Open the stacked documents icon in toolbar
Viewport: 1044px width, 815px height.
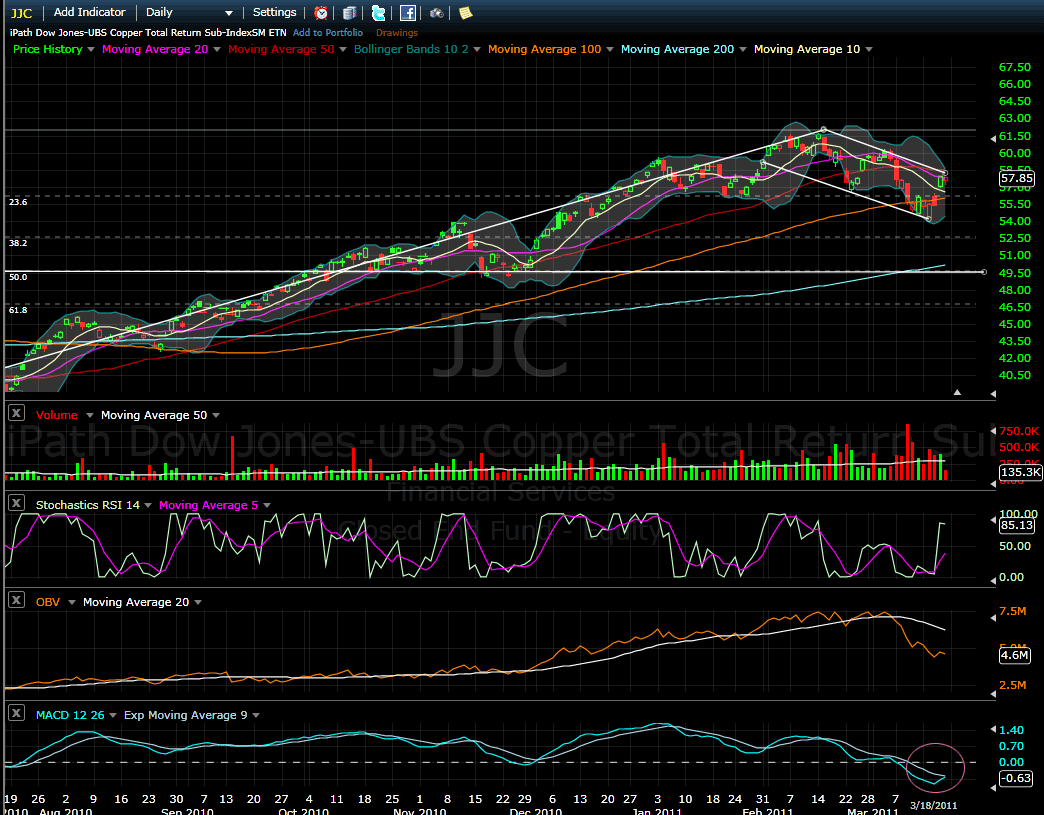pos(349,13)
